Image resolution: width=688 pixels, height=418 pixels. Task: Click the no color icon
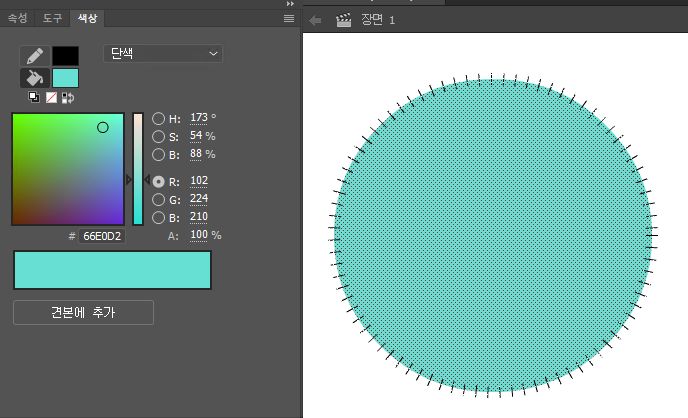pos(51,97)
